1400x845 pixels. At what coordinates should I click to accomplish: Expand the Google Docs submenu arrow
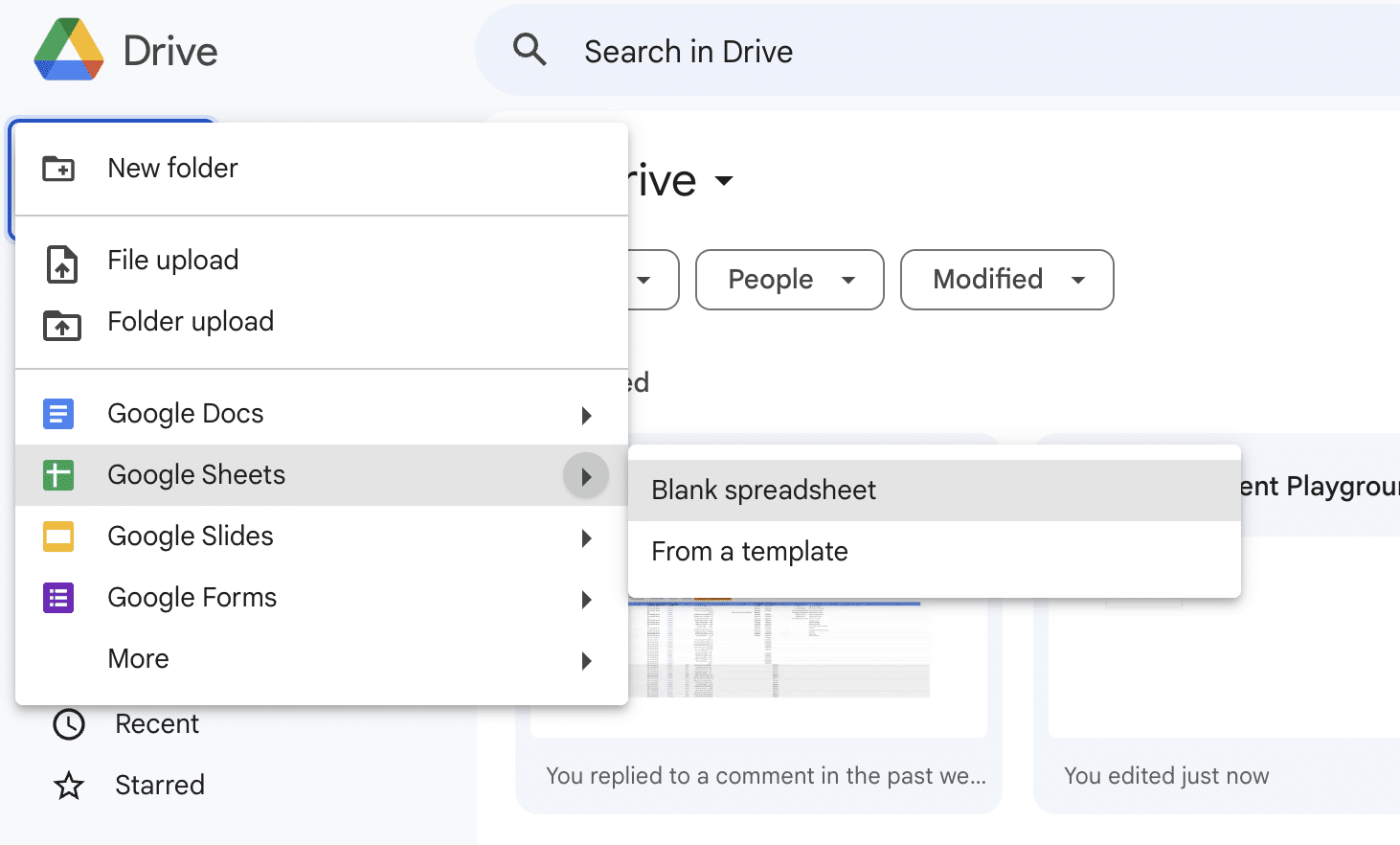pyautogui.click(x=586, y=415)
